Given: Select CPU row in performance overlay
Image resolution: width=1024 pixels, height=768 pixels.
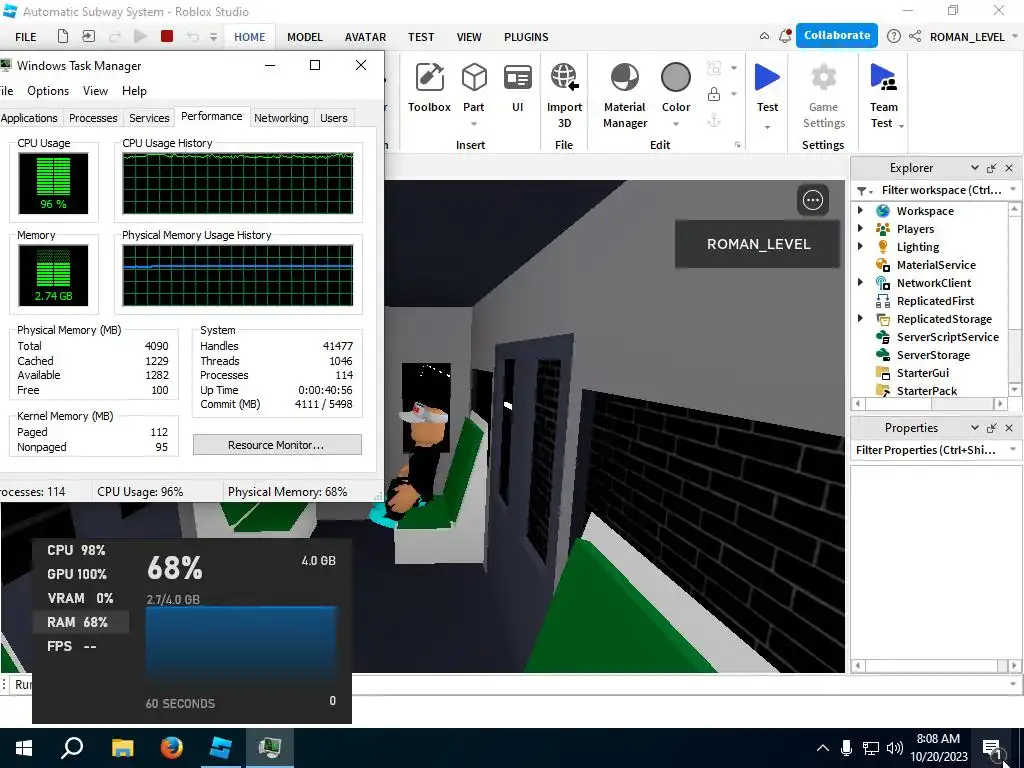Looking at the screenshot, I should [x=80, y=551].
